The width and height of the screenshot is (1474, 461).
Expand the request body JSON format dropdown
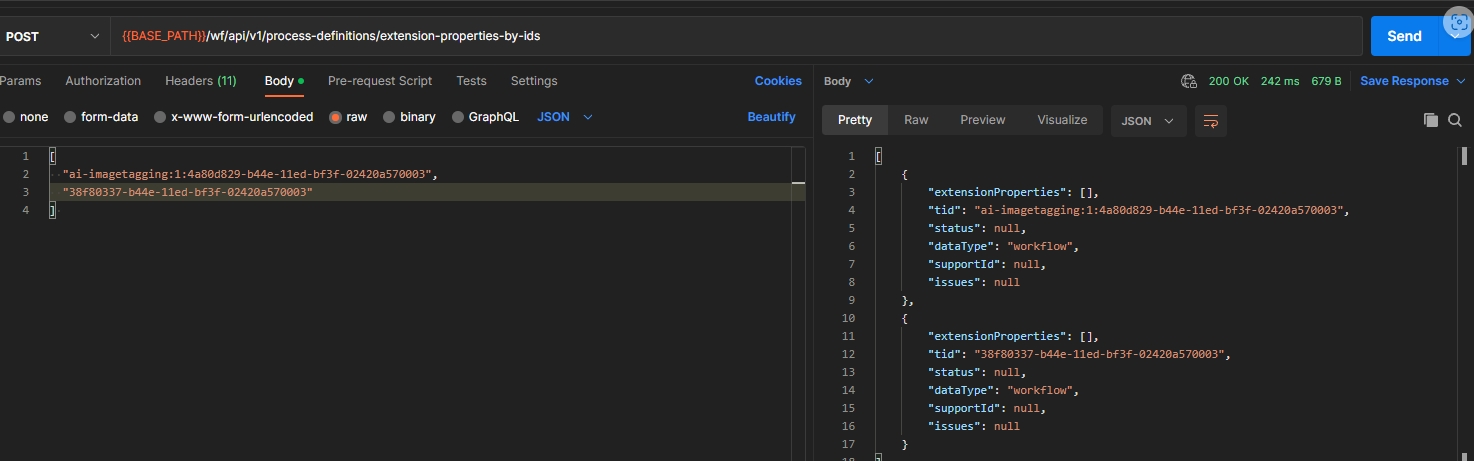565,117
